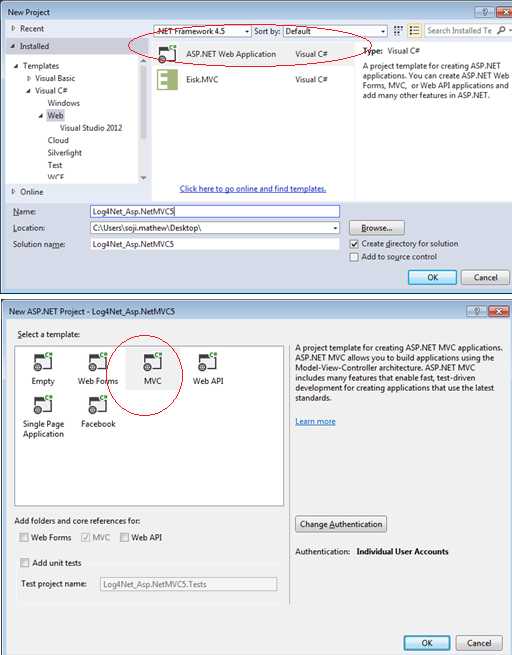Check the Web Forms core references box

click(24, 537)
